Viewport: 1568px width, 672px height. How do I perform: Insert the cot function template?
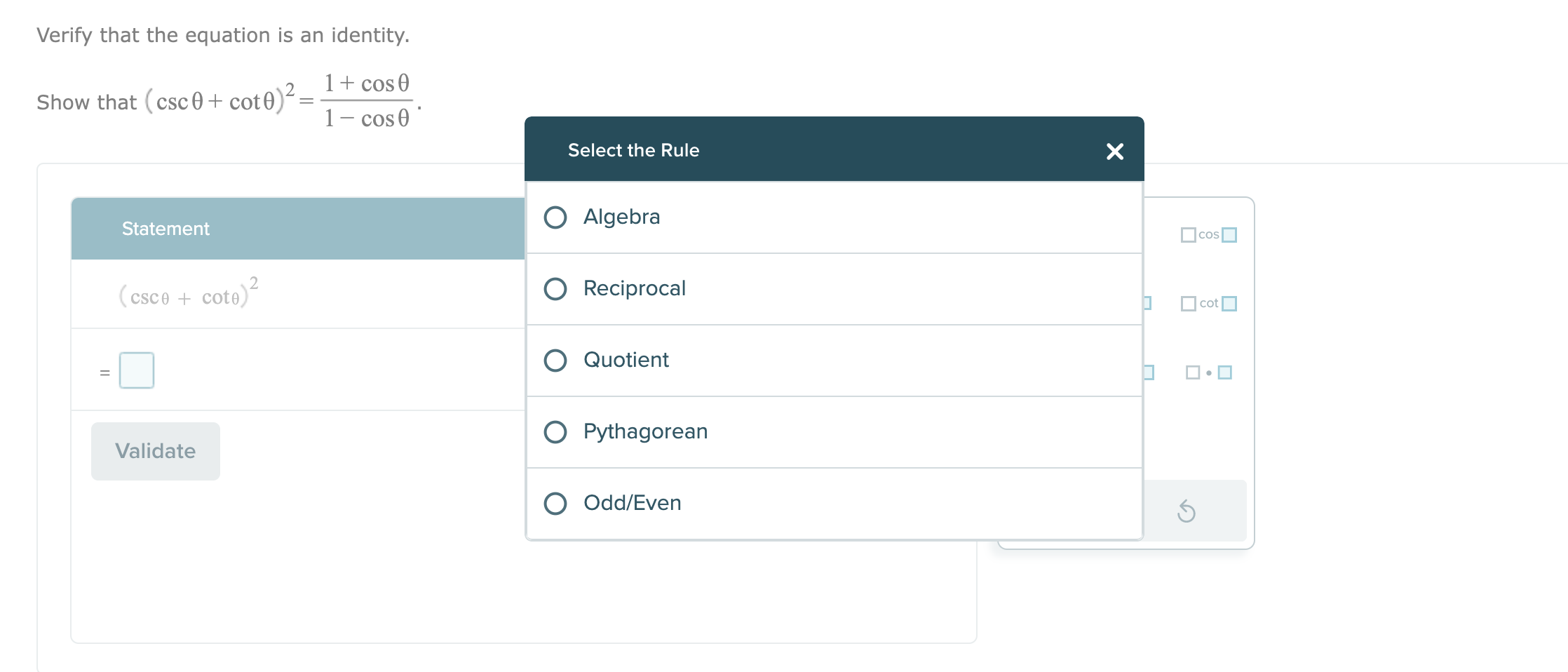click(x=1208, y=304)
